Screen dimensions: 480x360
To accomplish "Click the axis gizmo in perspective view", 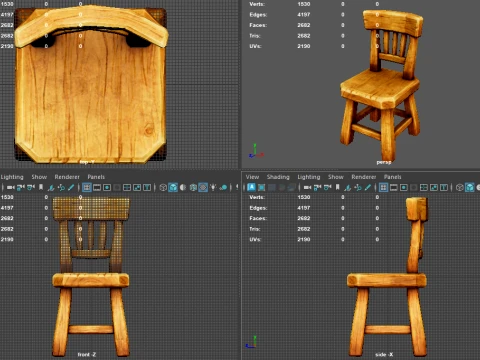I will [x=256, y=151].
